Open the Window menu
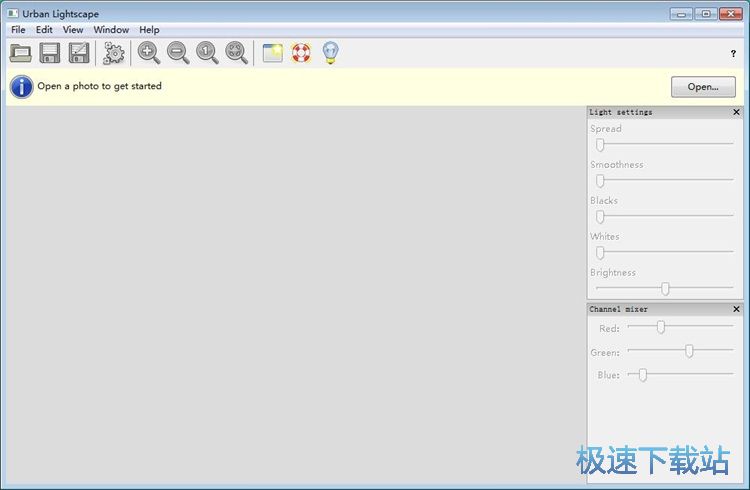This screenshot has height=490, width=750. (111, 30)
